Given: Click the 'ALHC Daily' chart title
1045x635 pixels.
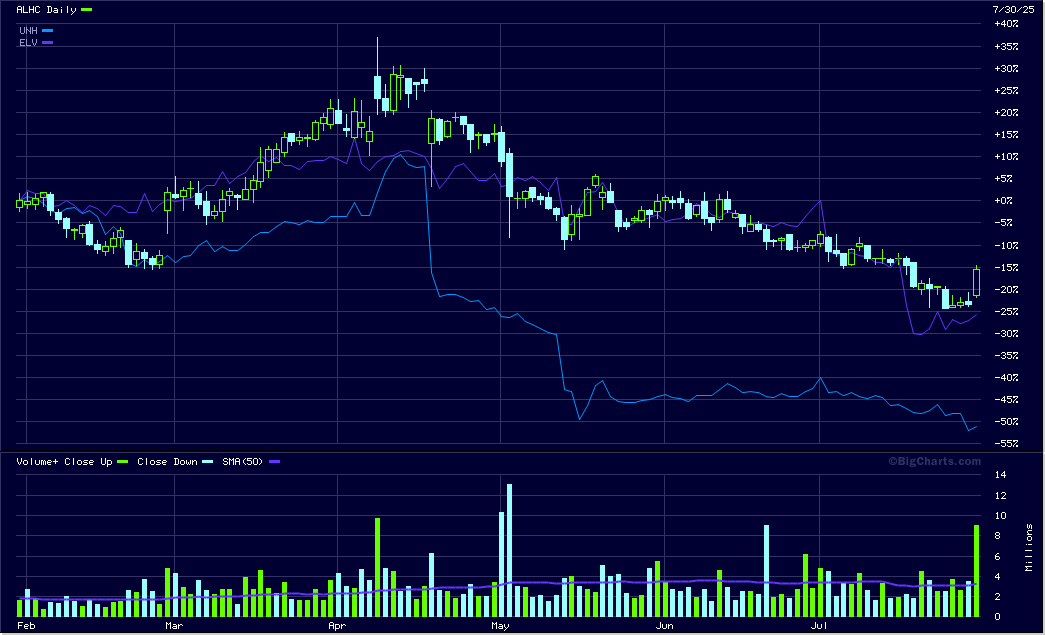Looking at the screenshot, I should [46, 9].
